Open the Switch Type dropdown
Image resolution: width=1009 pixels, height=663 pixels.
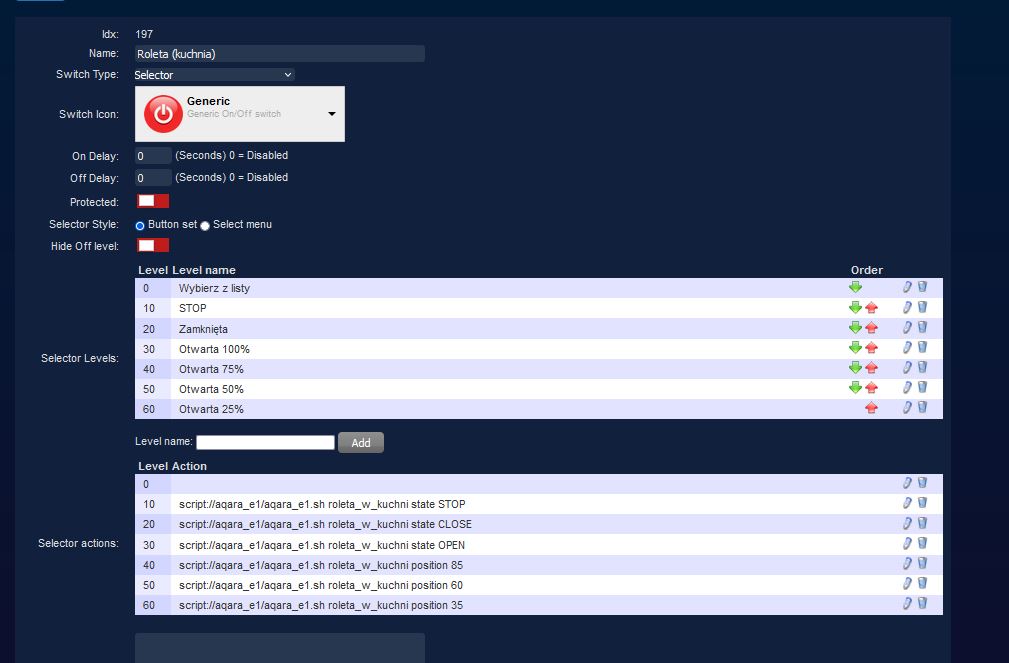click(x=214, y=75)
